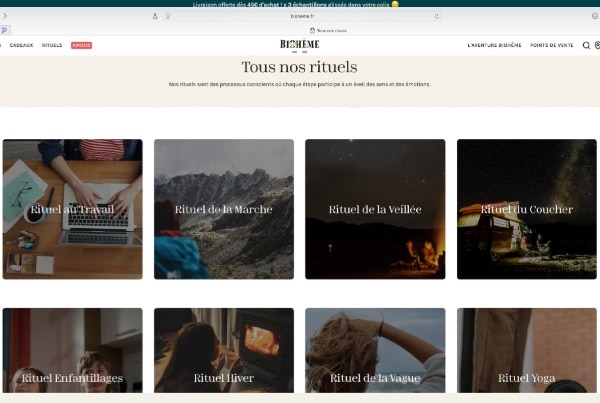Open the Rituels menu item
This screenshot has height=403, width=600.
pos(52,45)
